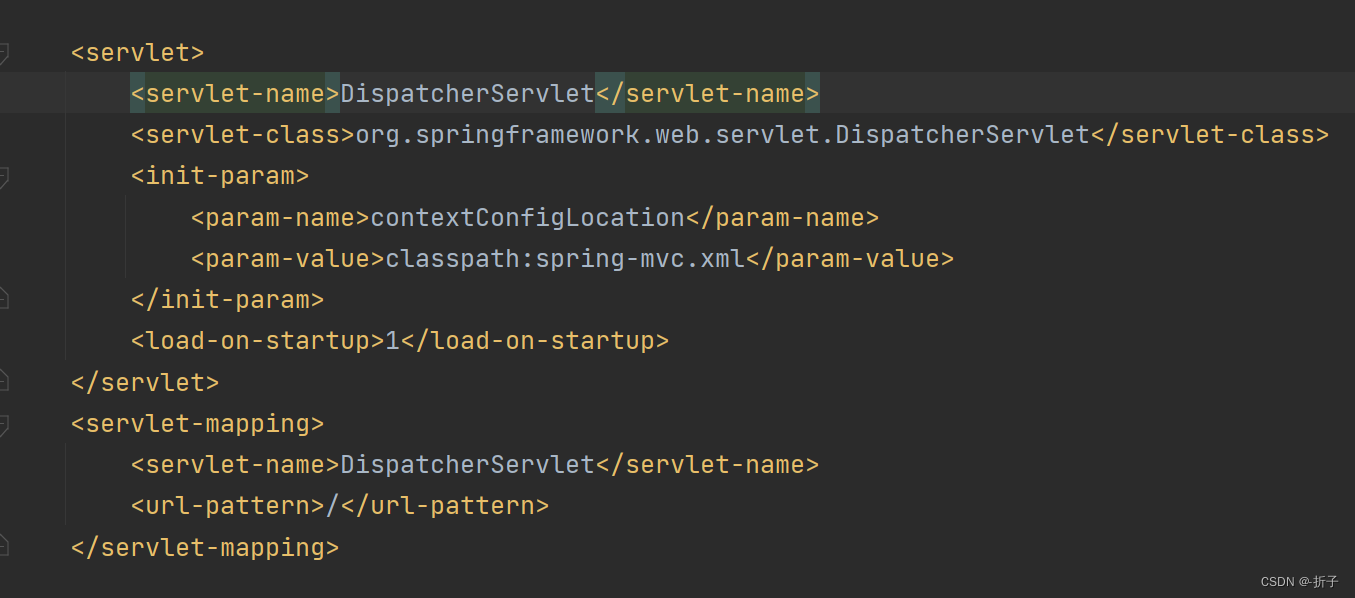Toggle the fold marker beside closing </init-param> tag
Screen dimensions: 1355x598
(4, 298)
